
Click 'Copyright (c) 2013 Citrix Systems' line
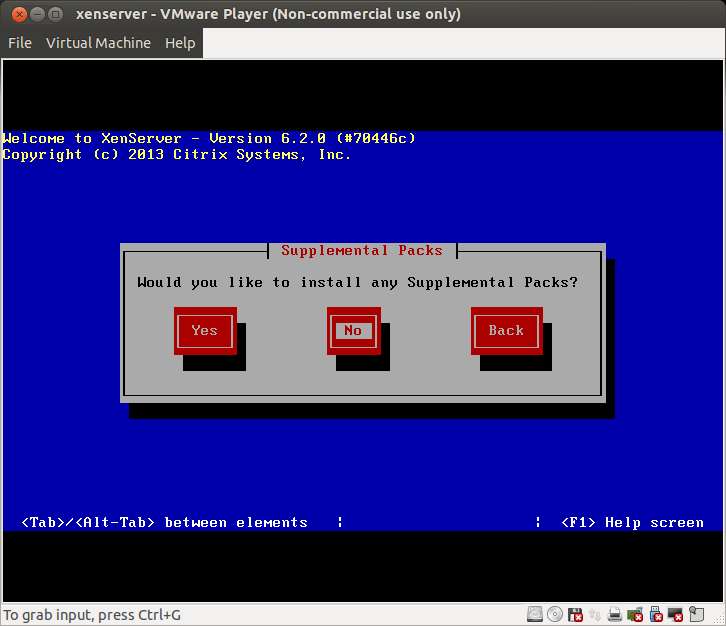click(x=176, y=155)
